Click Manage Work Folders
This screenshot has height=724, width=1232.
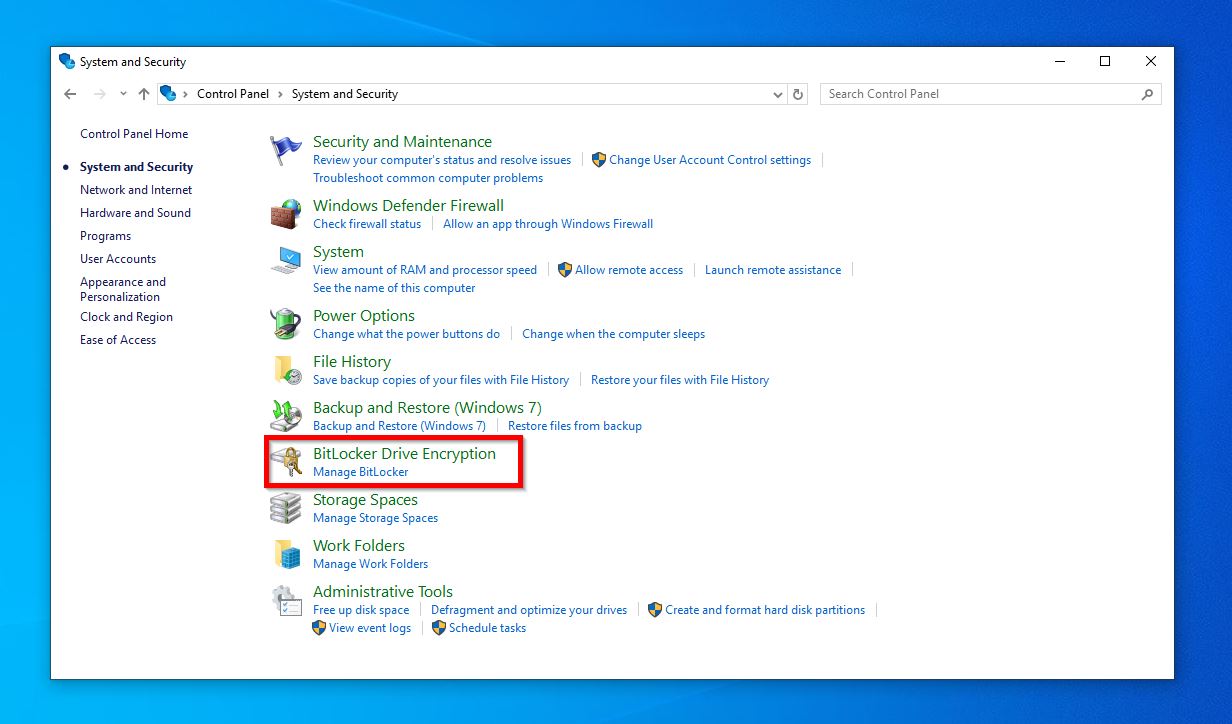(370, 564)
